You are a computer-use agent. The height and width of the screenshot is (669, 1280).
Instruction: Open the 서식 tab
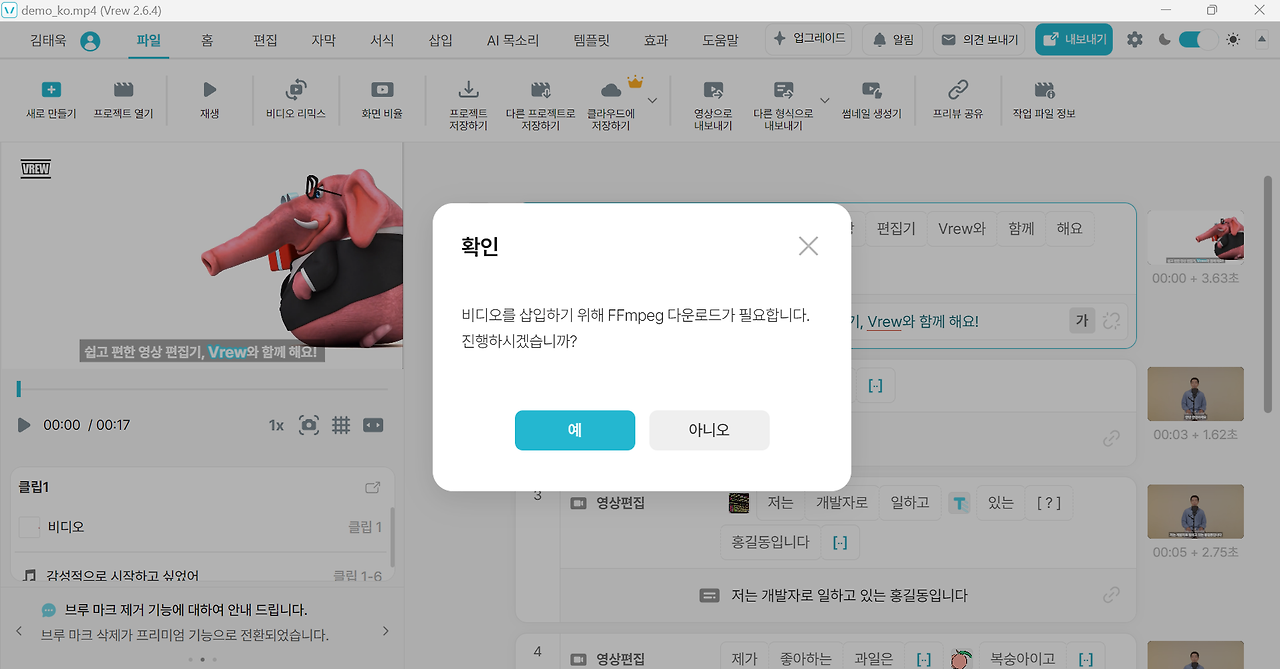pyautogui.click(x=382, y=40)
